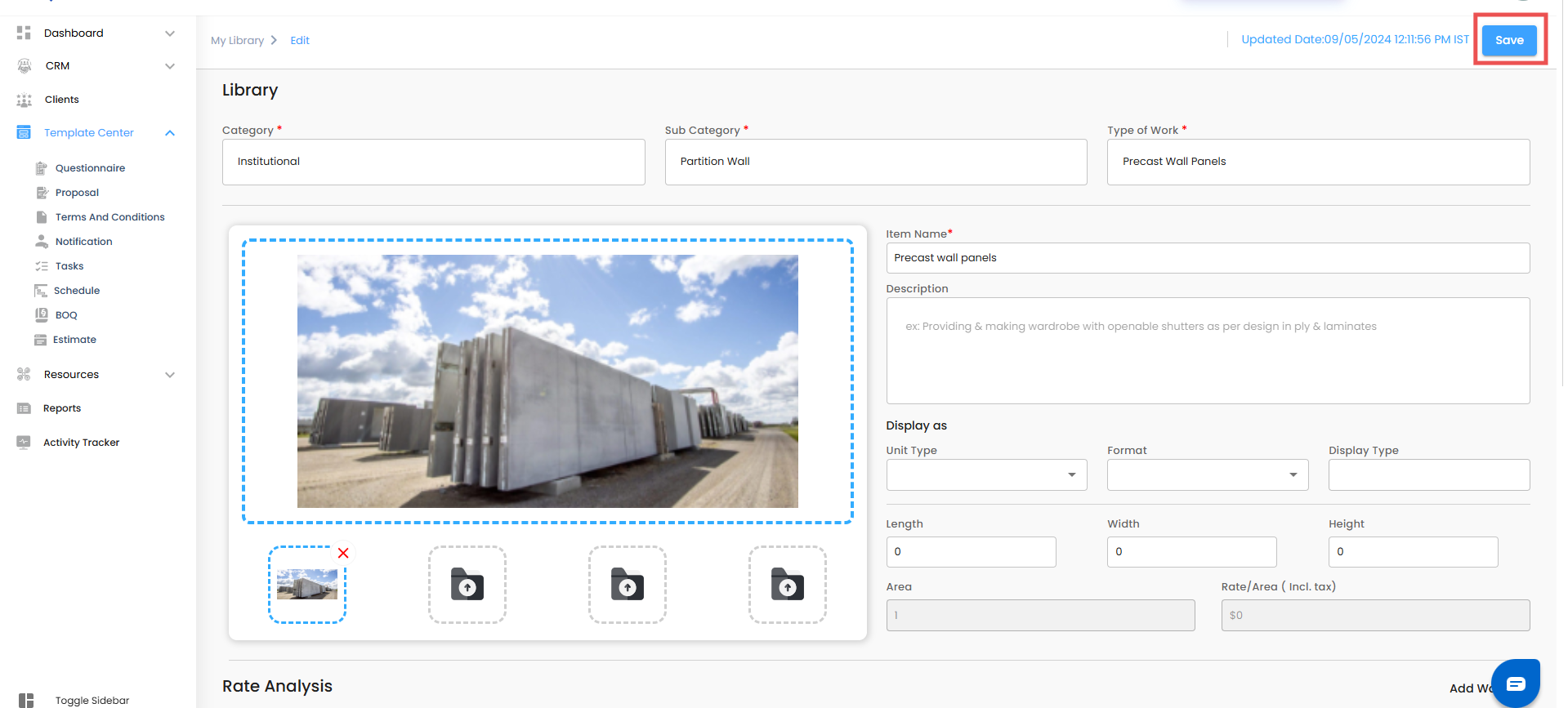Image resolution: width=1568 pixels, height=708 pixels.
Task: Open the Questionnaire template icon
Action: tap(41, 168)
